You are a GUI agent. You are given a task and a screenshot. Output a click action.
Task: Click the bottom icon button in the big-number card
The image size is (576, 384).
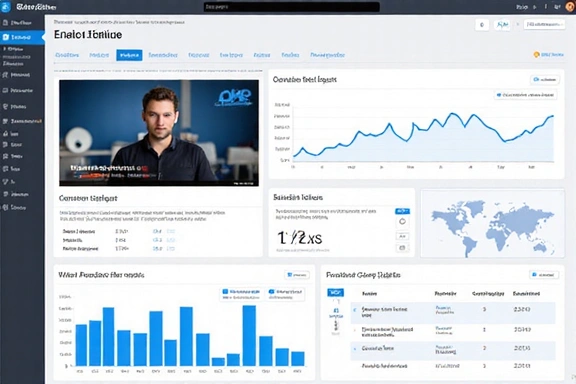402,248
